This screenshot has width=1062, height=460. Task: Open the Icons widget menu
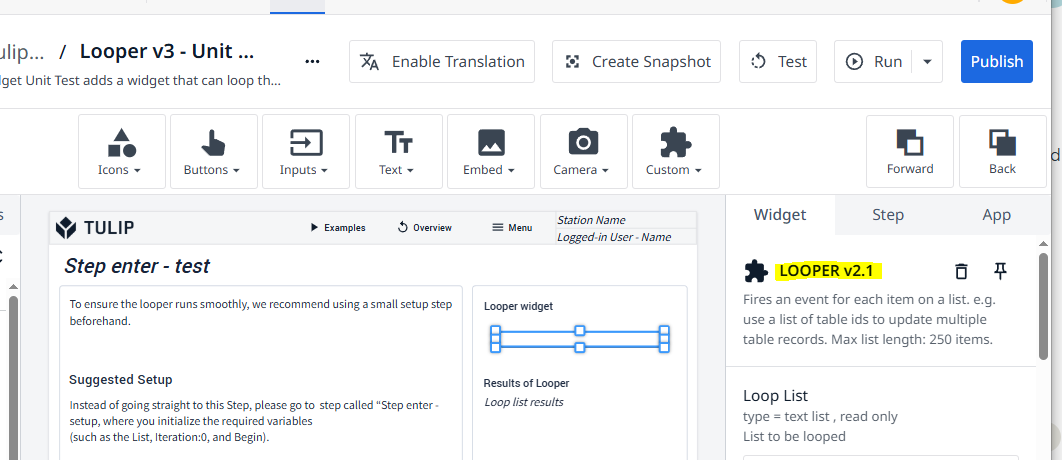pos(122,151)
